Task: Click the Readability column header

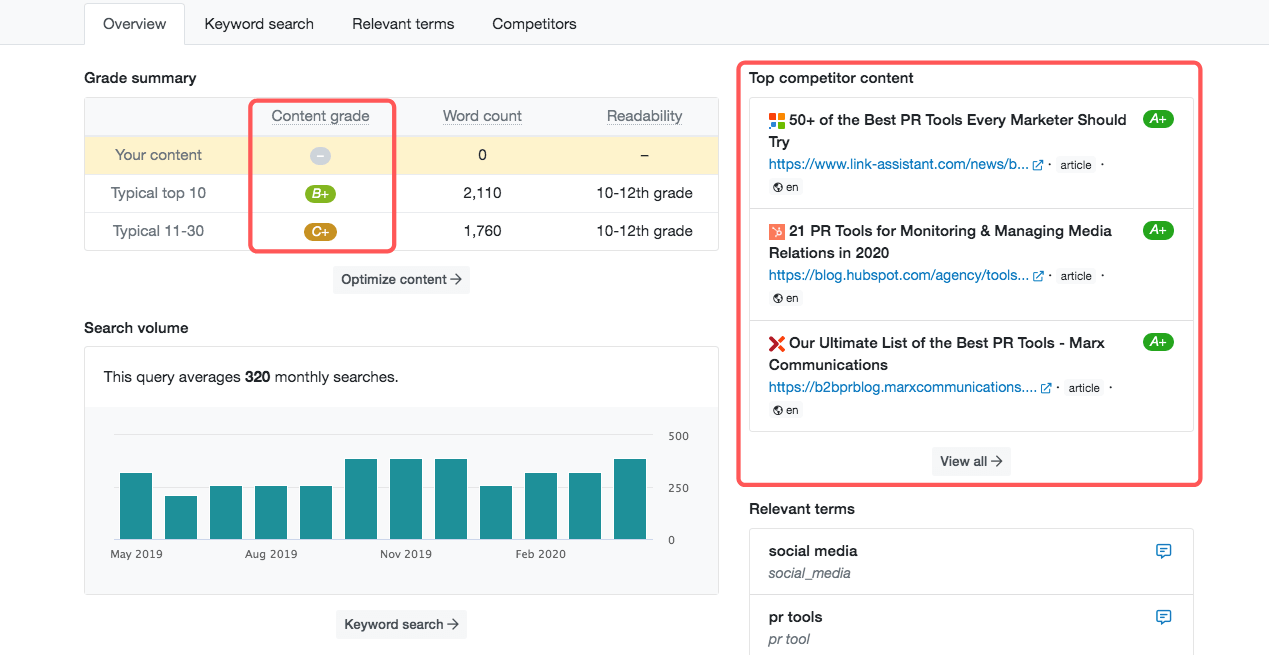Action: point(644,116)
